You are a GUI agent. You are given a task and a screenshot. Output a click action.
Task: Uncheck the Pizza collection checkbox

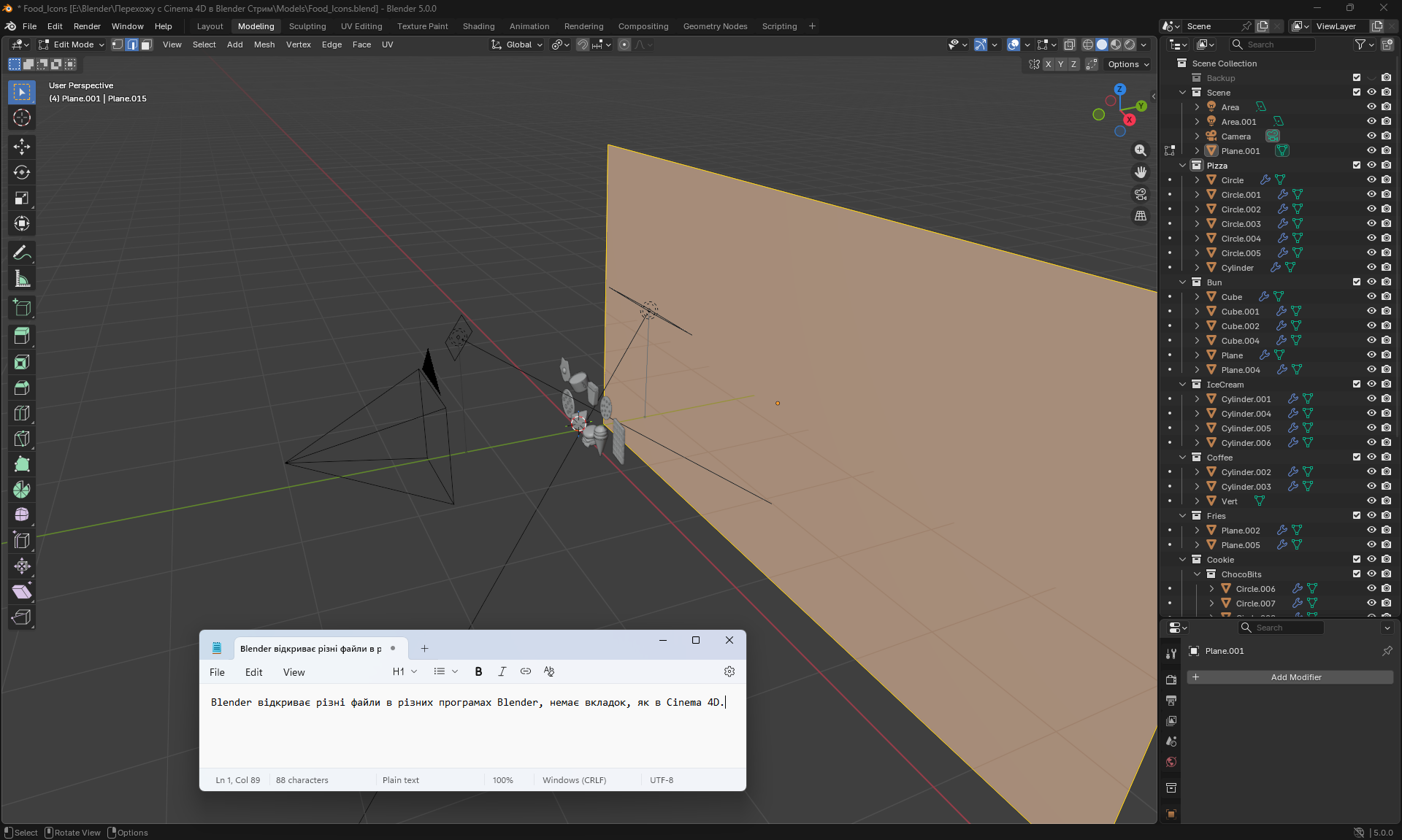point(1357,166)
